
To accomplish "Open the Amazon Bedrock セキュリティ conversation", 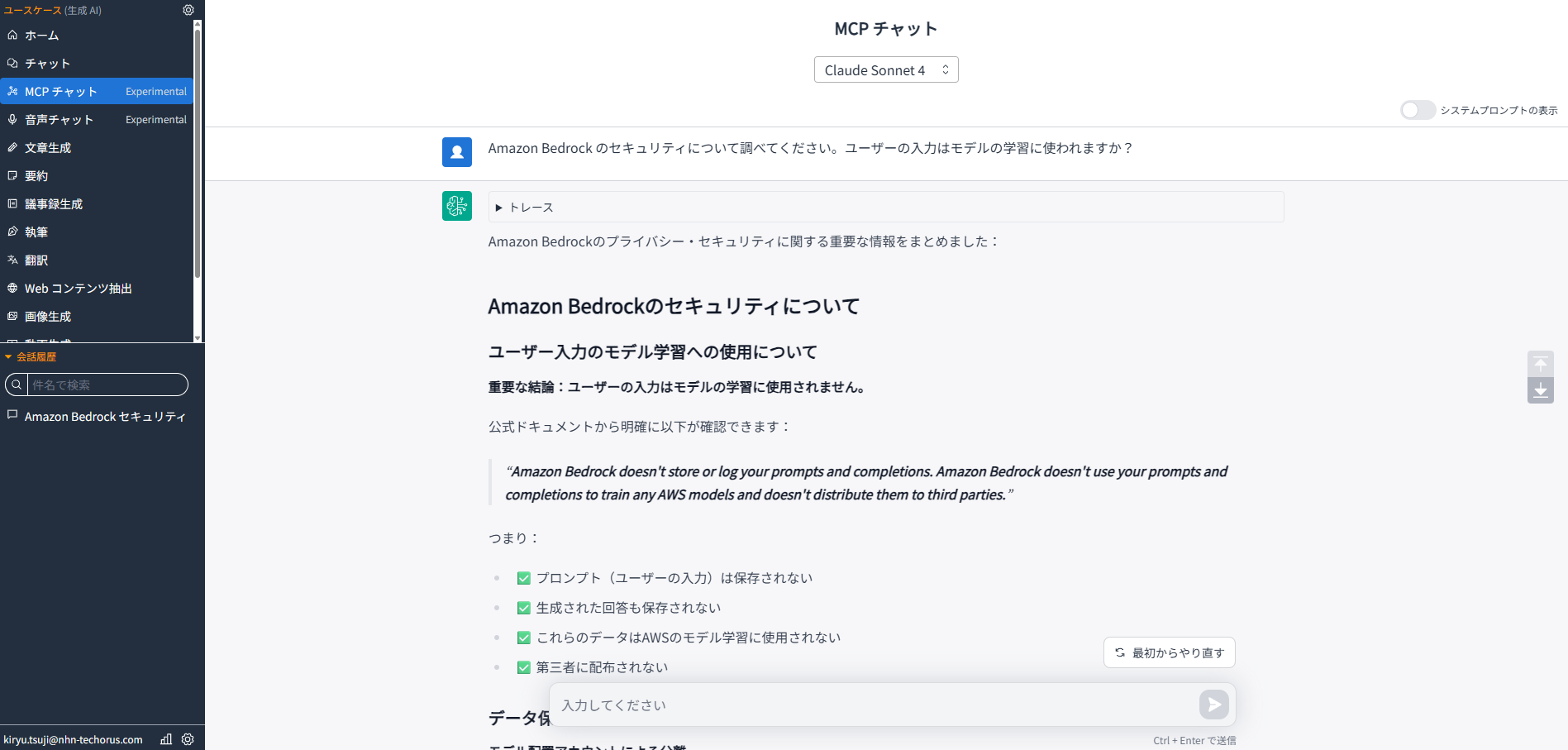I will click(97, 416).
